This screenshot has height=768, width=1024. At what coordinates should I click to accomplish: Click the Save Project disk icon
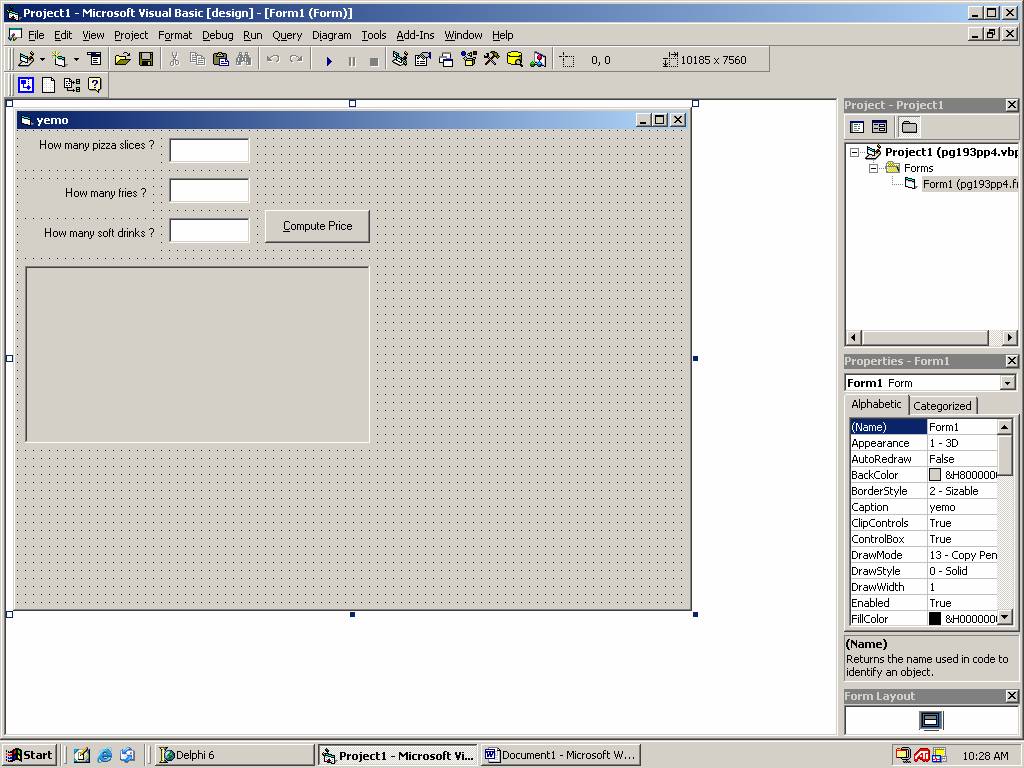click(x=146, y=60)
